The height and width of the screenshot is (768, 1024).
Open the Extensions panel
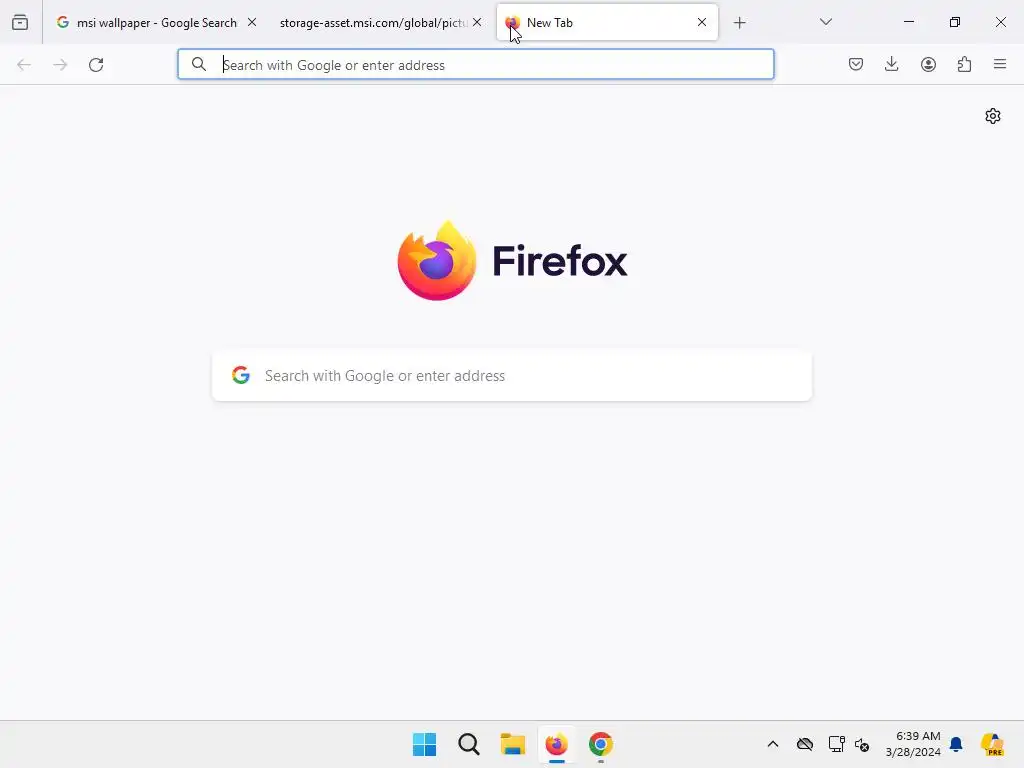click(x=964, y=65)
